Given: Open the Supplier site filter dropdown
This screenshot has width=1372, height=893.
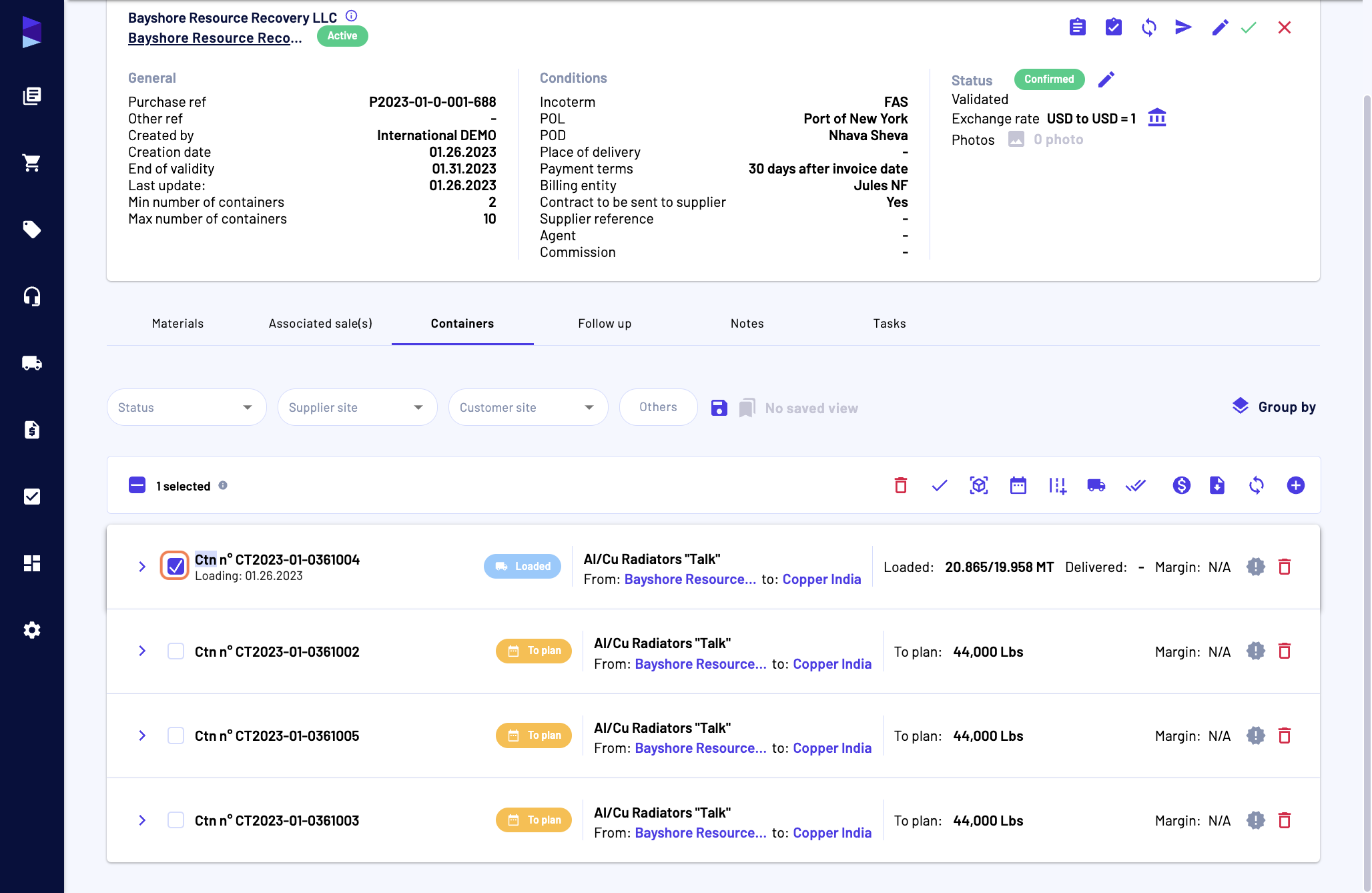Looking at the screenshot, I should tap(357, 407).
